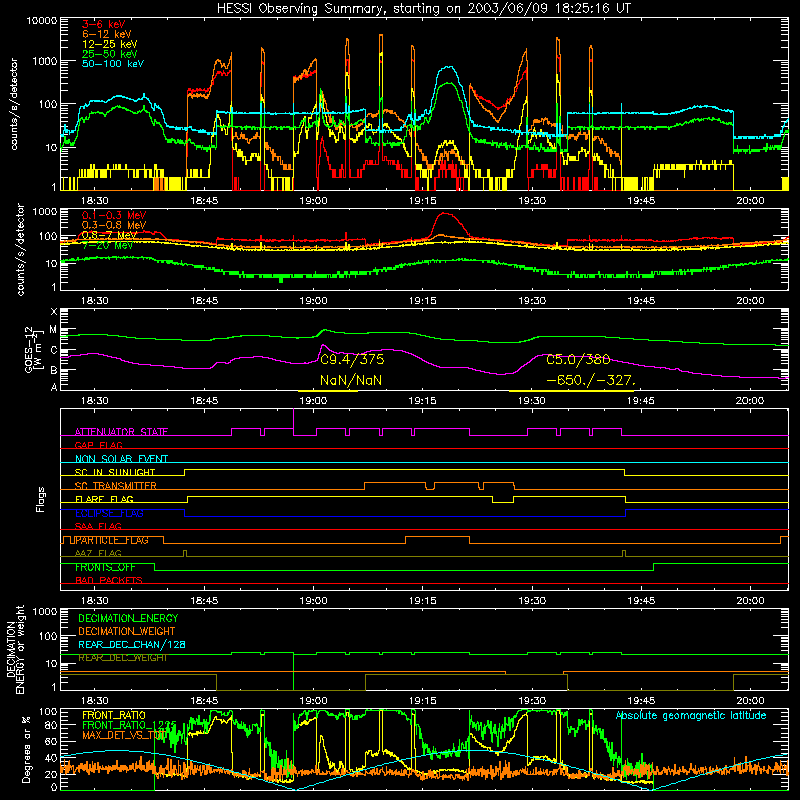Click the B class tick on GOES axis
This screenshot has height=800, width=800.
click(x=54, y=370)
